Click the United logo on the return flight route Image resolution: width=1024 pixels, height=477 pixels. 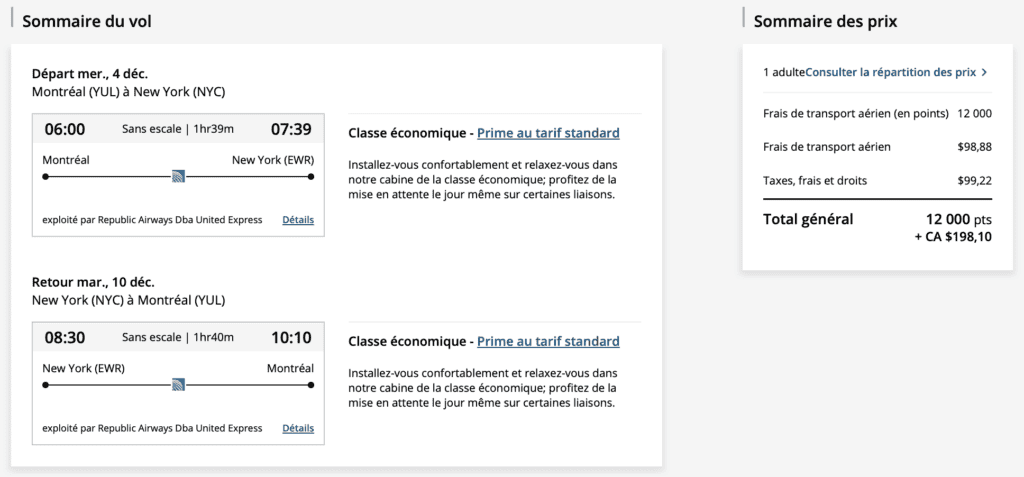[x=178, y=385]
